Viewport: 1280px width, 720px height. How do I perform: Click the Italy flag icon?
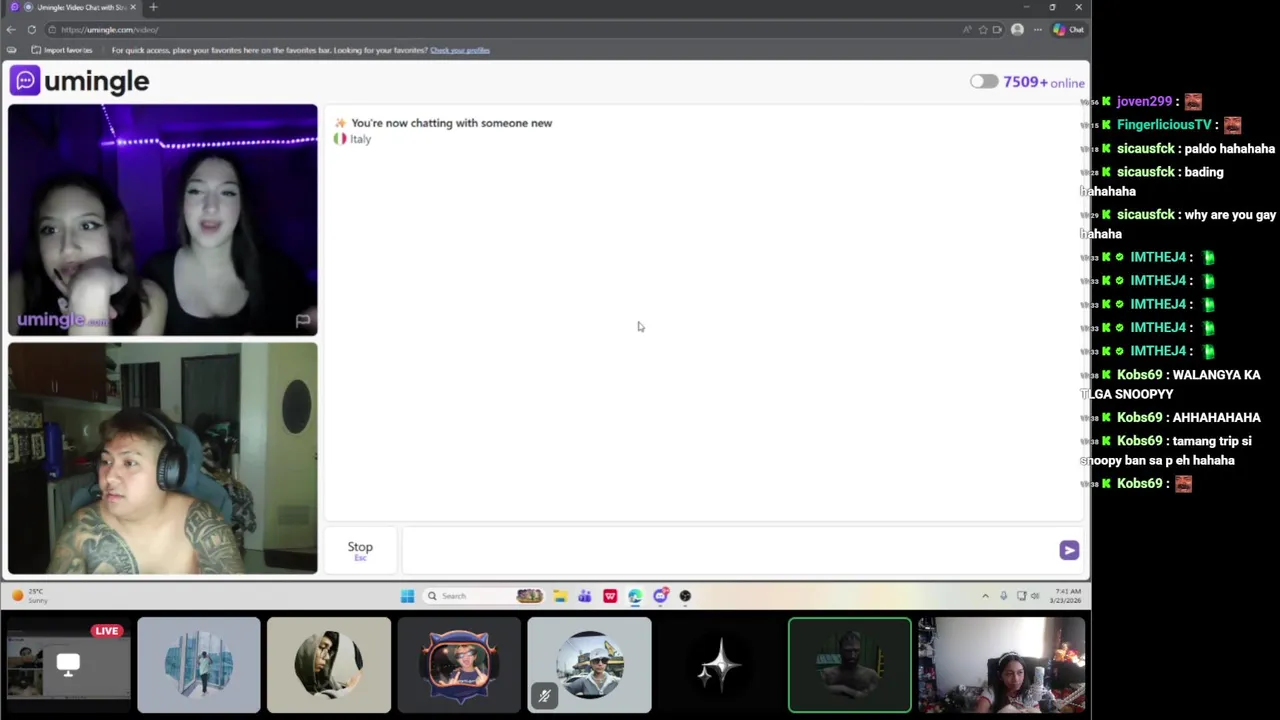click(340, 139)
